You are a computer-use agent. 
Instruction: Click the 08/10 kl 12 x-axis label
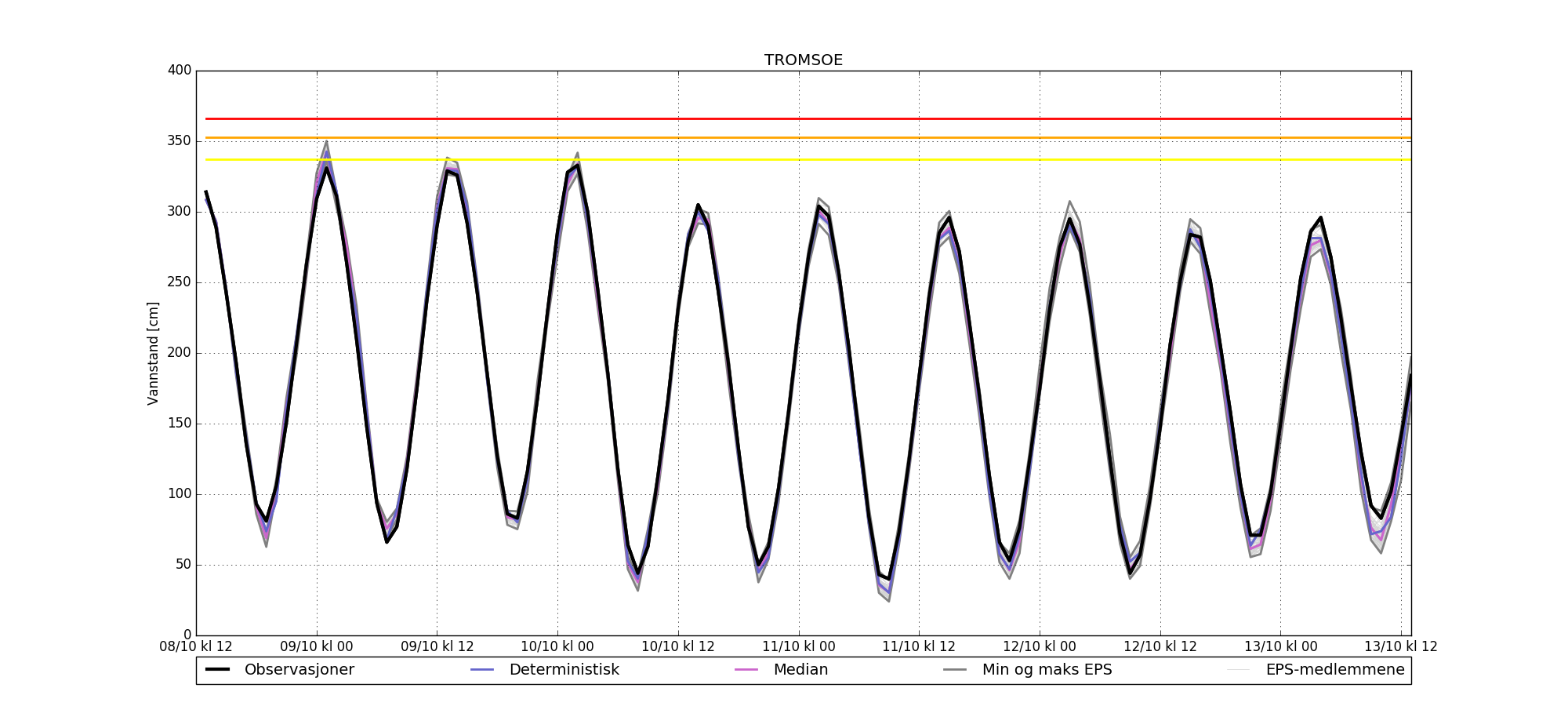(x=196, y=647)
